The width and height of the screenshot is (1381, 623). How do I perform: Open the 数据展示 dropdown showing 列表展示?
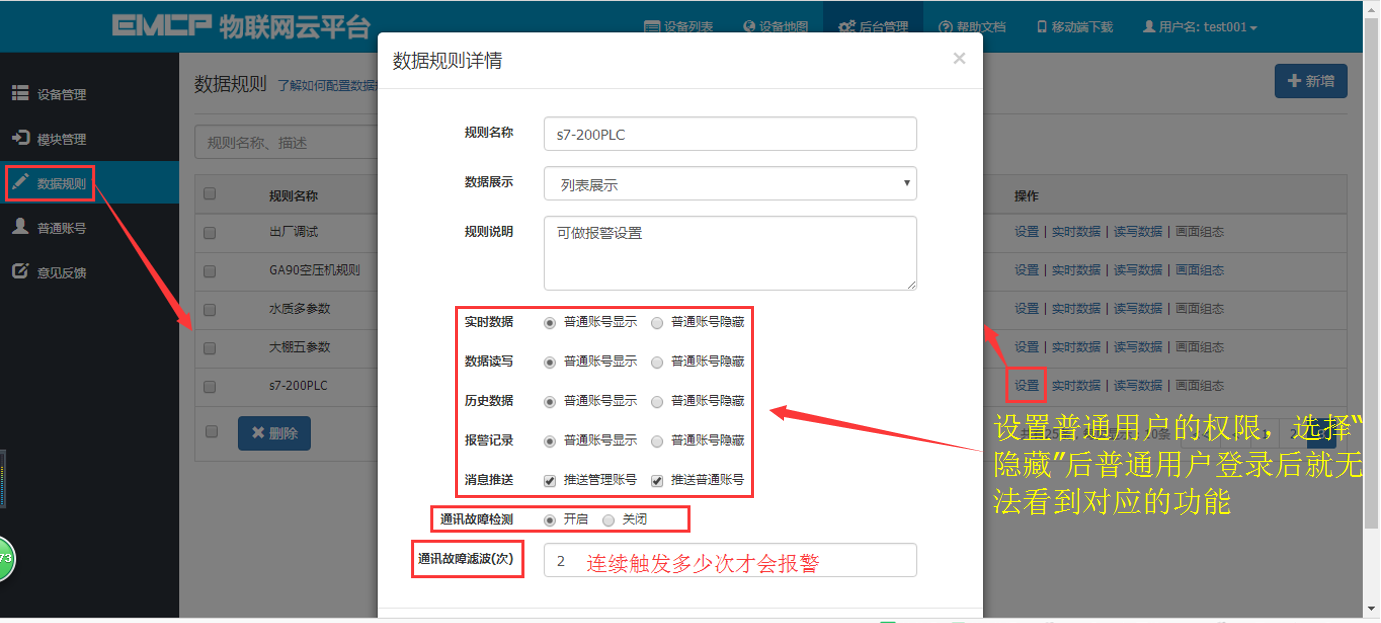tap(730, 183)
